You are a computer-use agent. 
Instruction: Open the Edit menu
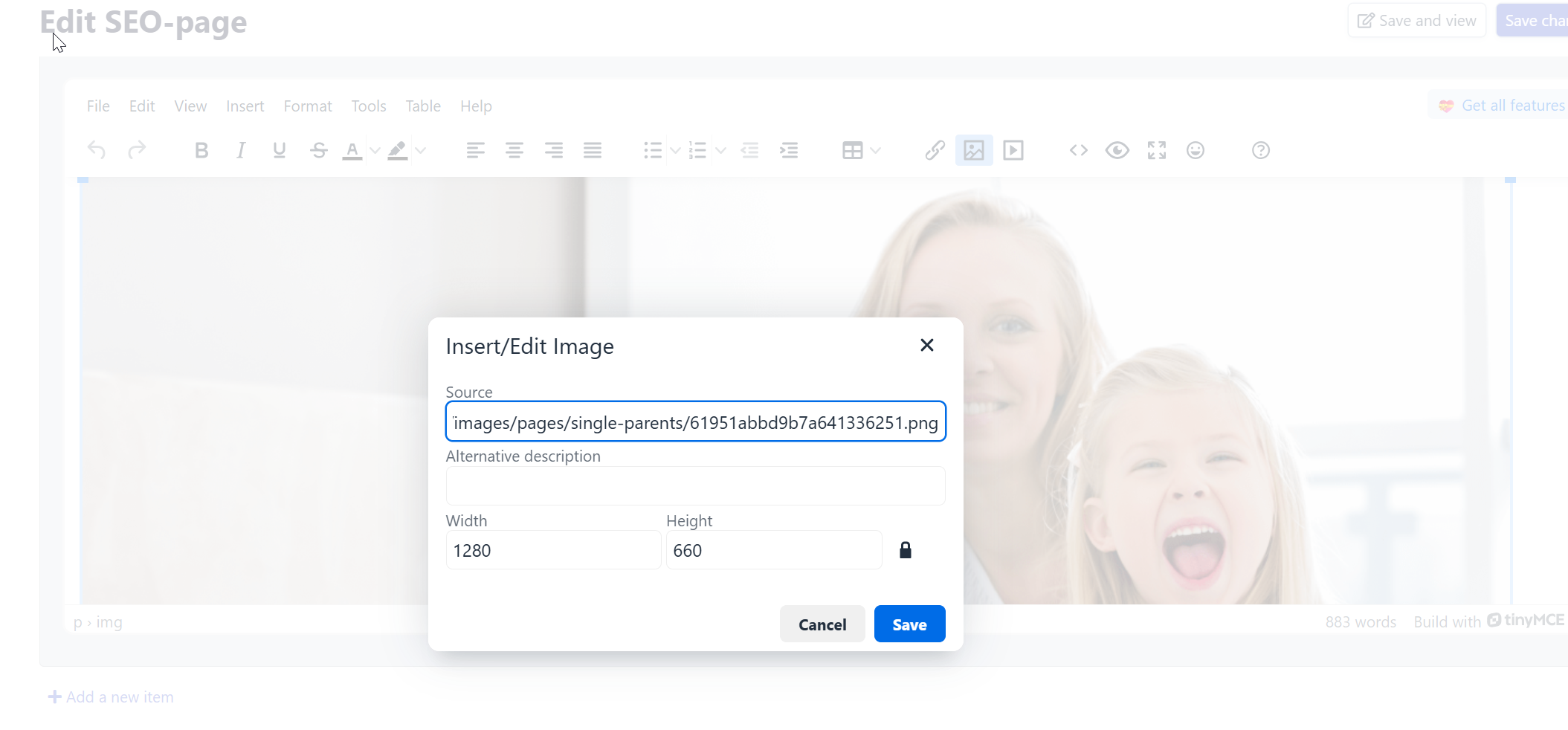click(x=142, y=106)
